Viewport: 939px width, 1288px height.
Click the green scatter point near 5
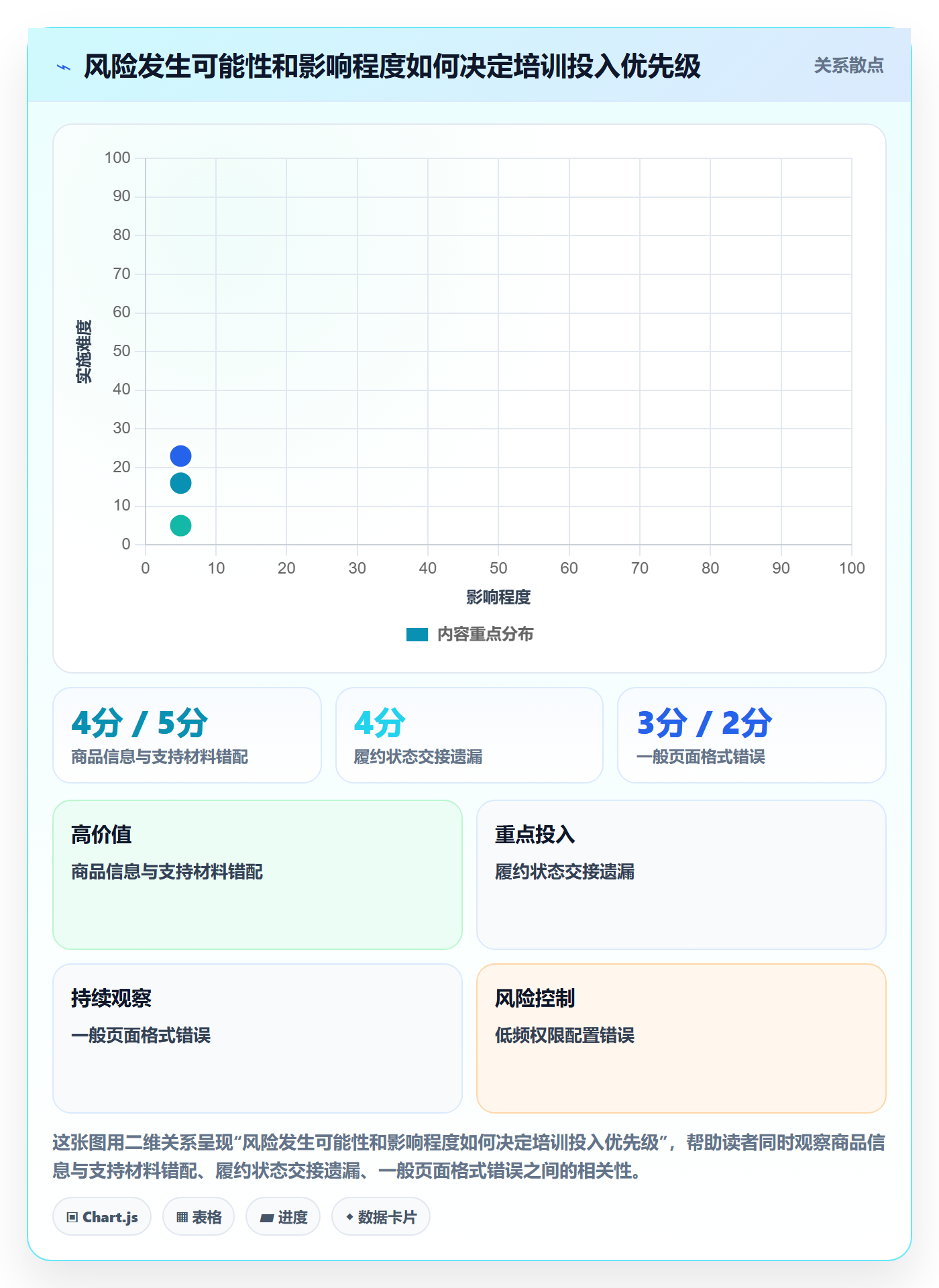180,525
